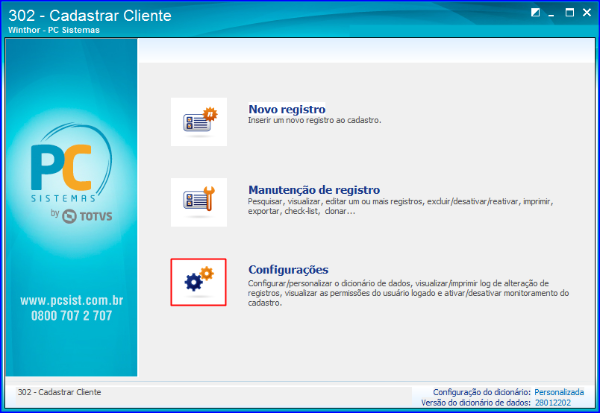Open the Configurações gears icon
This screenshot has height=413, width=601.
click(199, 282)
